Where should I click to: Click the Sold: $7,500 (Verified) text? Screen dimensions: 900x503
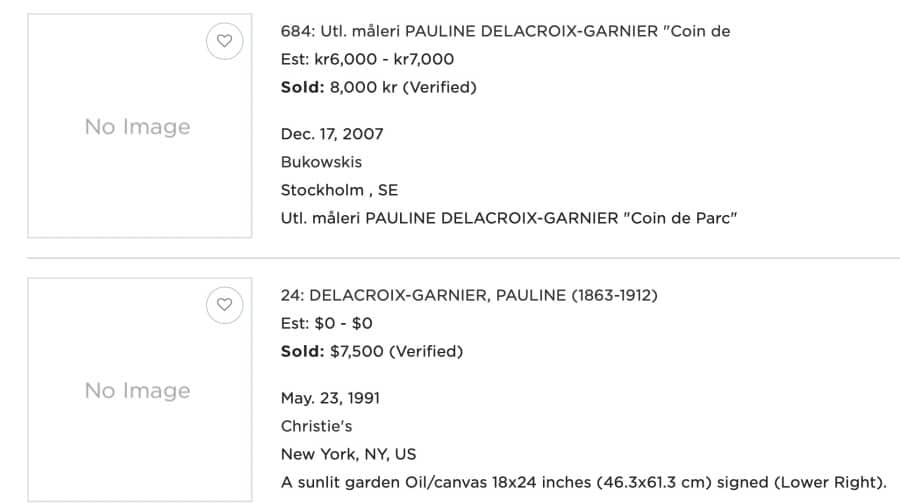(372, 351)
